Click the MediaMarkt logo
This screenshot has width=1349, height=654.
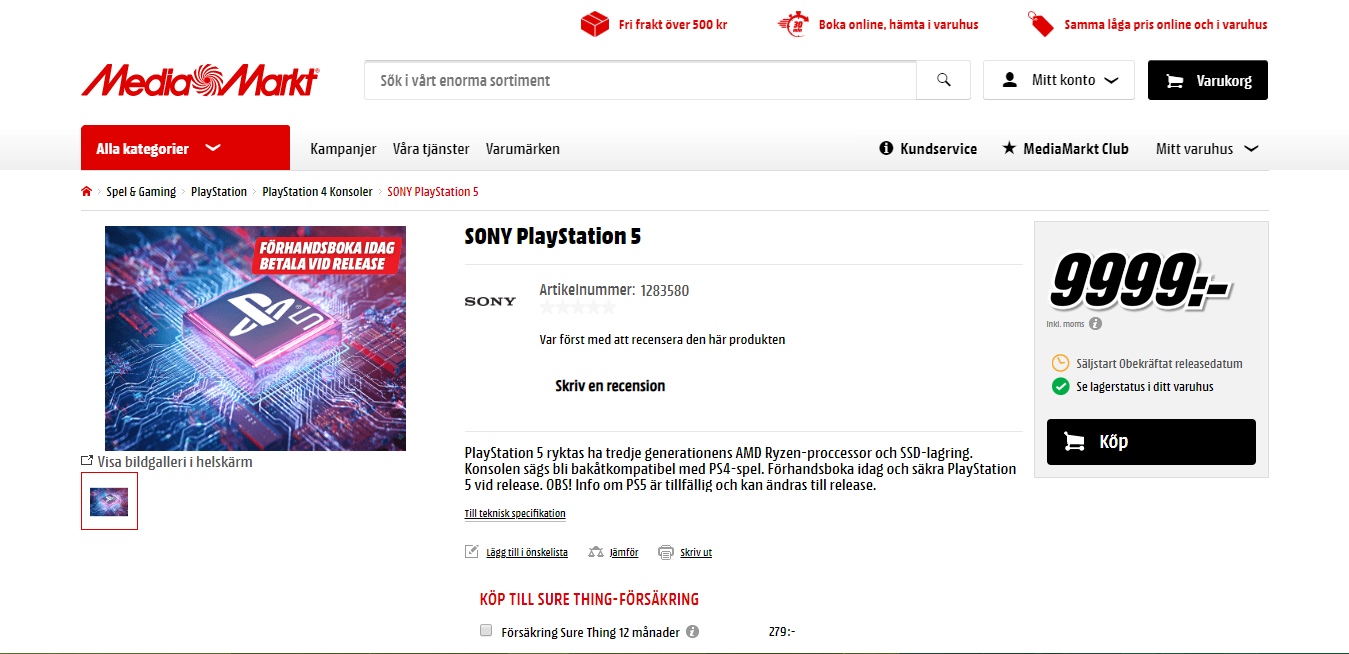(200, 80)
